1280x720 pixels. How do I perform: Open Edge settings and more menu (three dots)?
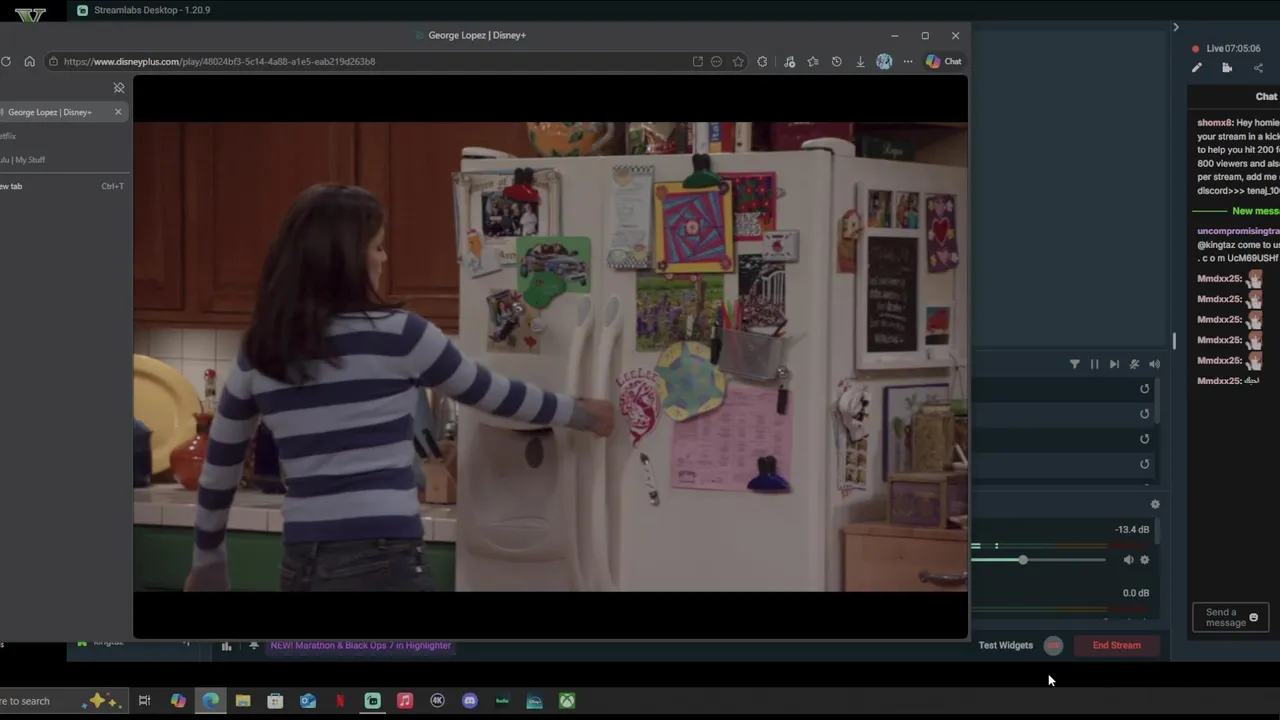pos(908,61)
